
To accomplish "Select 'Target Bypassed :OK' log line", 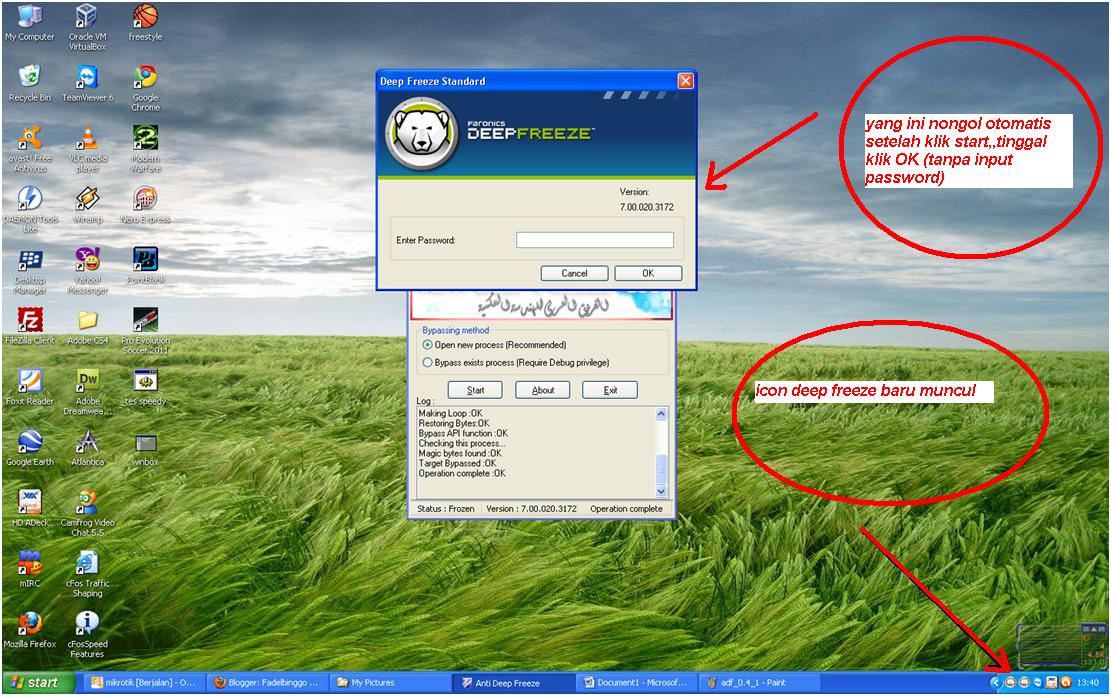I will [457, 464].
